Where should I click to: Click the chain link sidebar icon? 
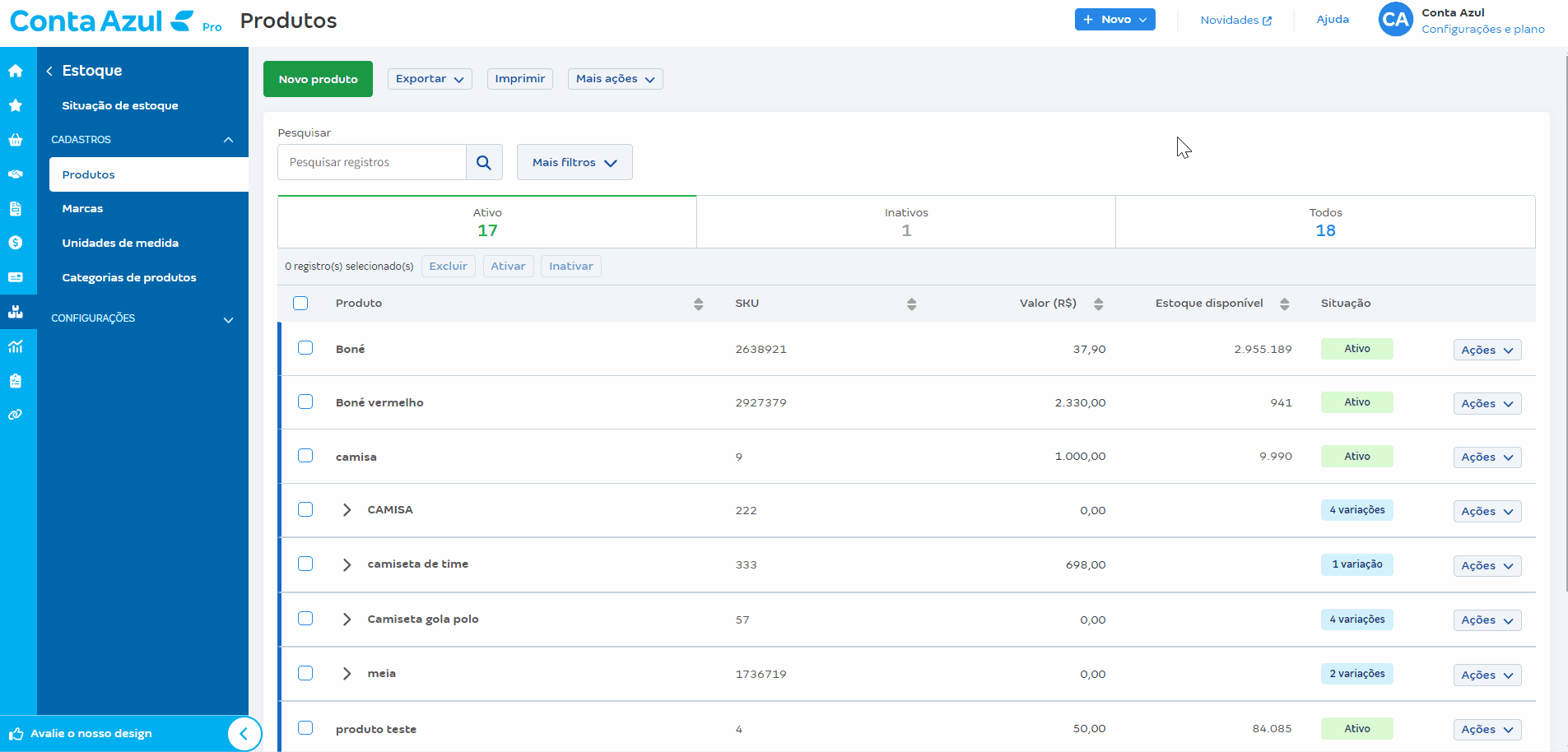[x=16, y=415]
